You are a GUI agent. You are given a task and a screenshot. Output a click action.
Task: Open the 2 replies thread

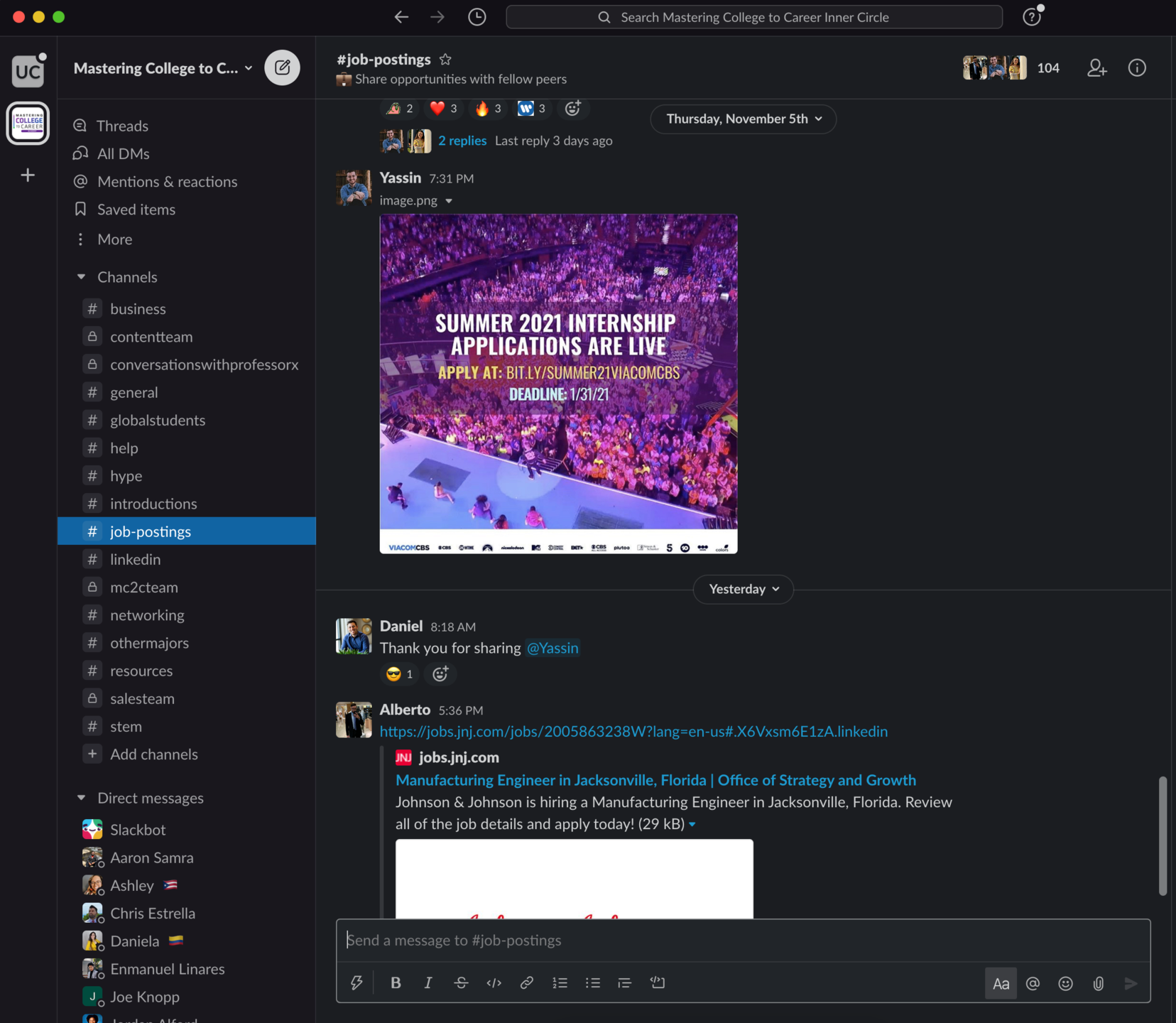pyautogui.click(x=462, y=141)
